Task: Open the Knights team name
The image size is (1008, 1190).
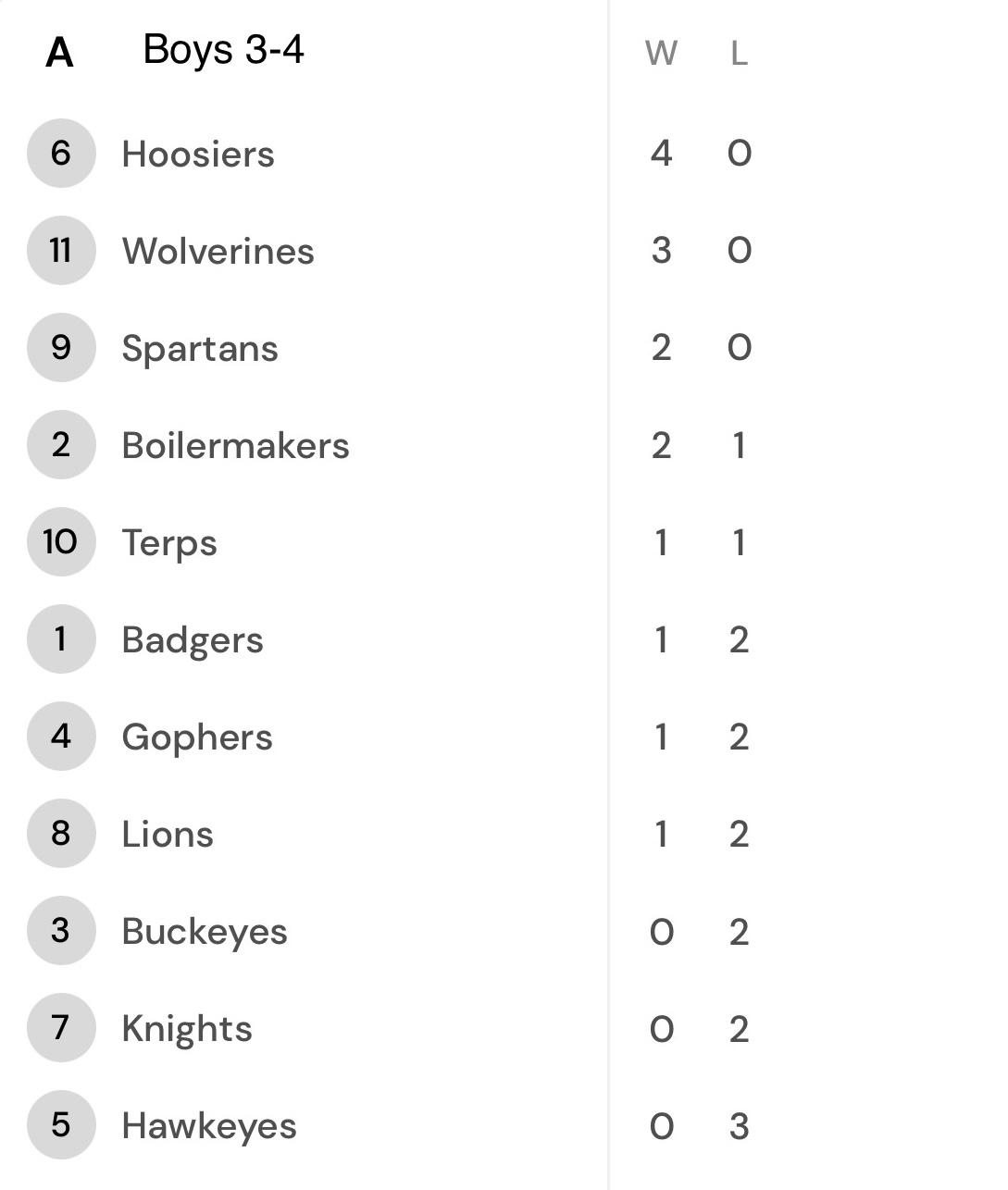Action: [187, 1029]
